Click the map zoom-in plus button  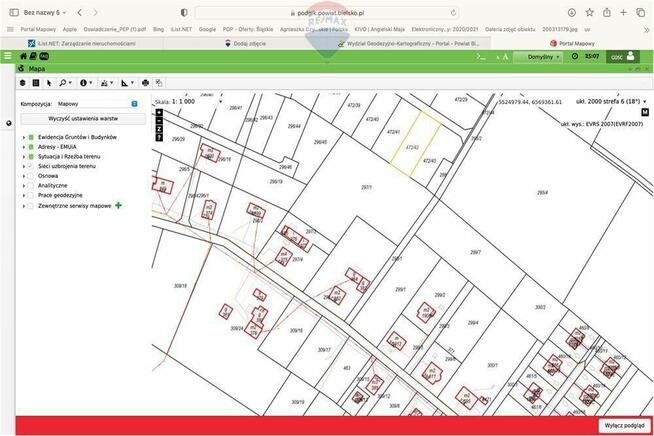pos(159,112)
